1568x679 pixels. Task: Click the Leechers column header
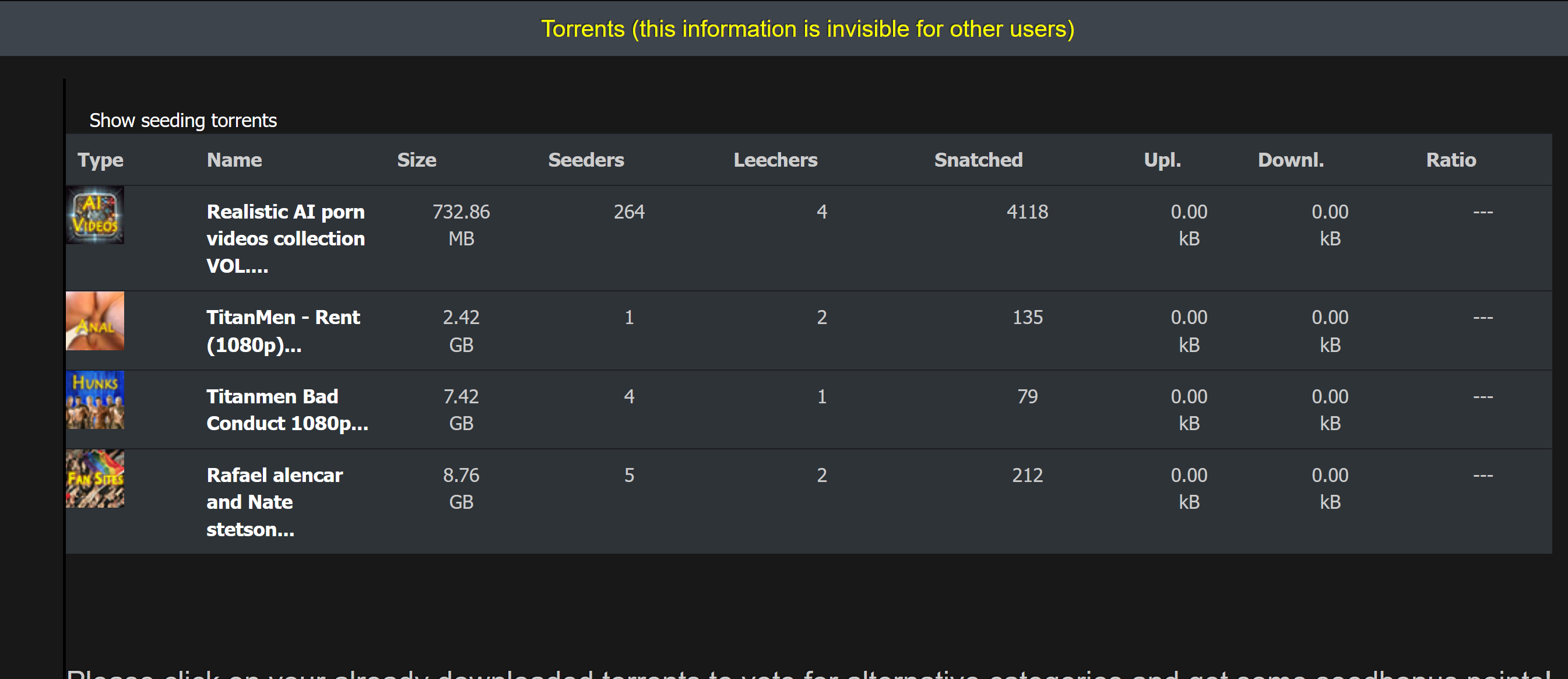pos(775,160)
